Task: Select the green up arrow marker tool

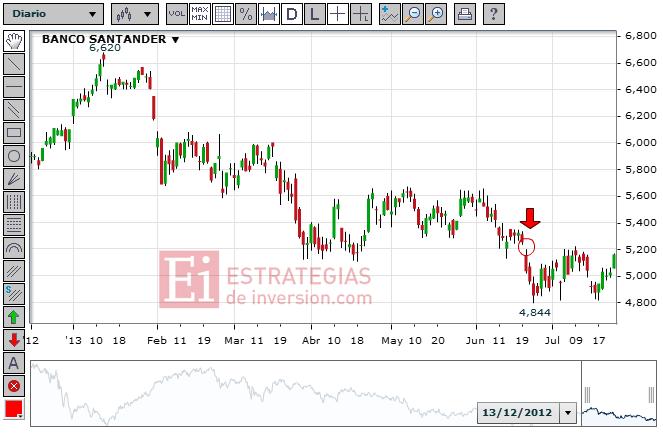Action: (x=14, y=317)
